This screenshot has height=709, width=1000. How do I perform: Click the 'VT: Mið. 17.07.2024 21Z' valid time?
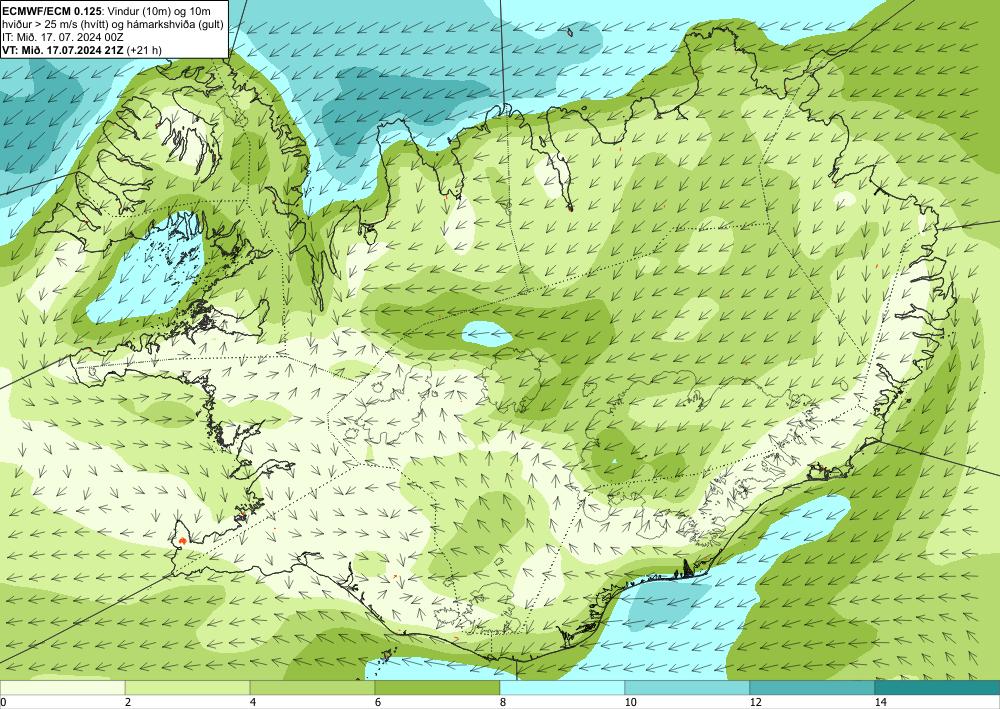click(x=63, y=49)
